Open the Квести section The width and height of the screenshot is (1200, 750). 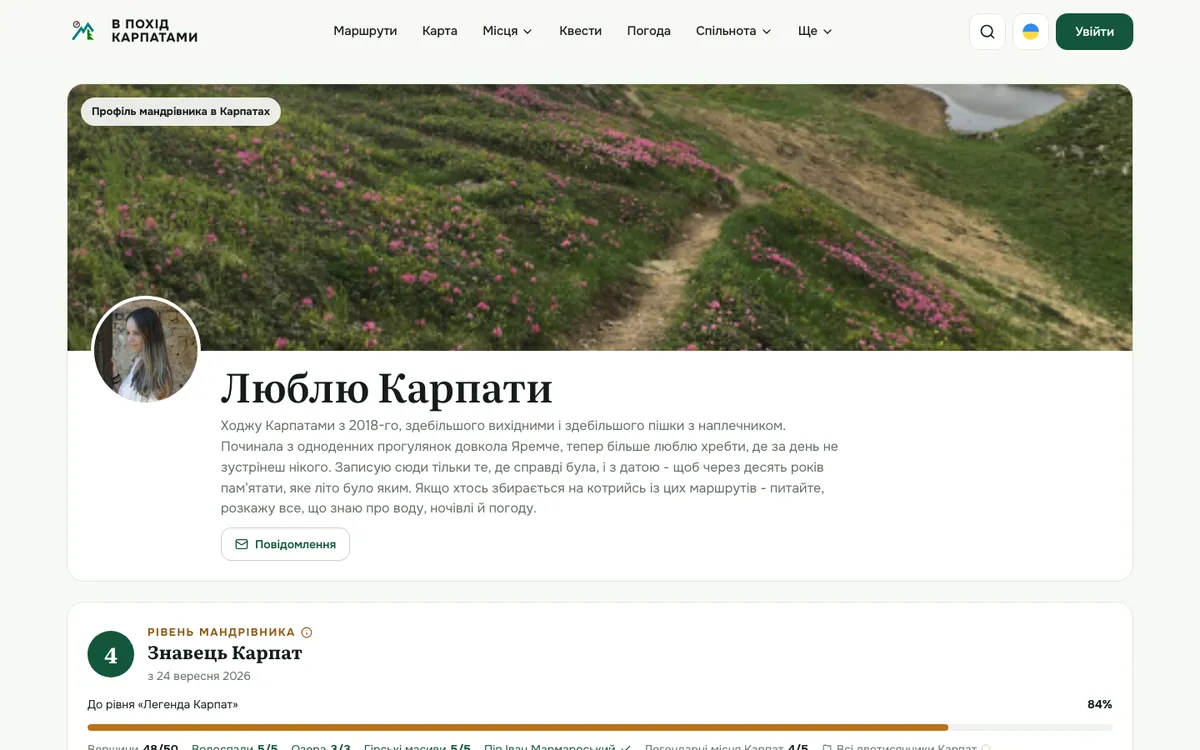coord(580,31)
